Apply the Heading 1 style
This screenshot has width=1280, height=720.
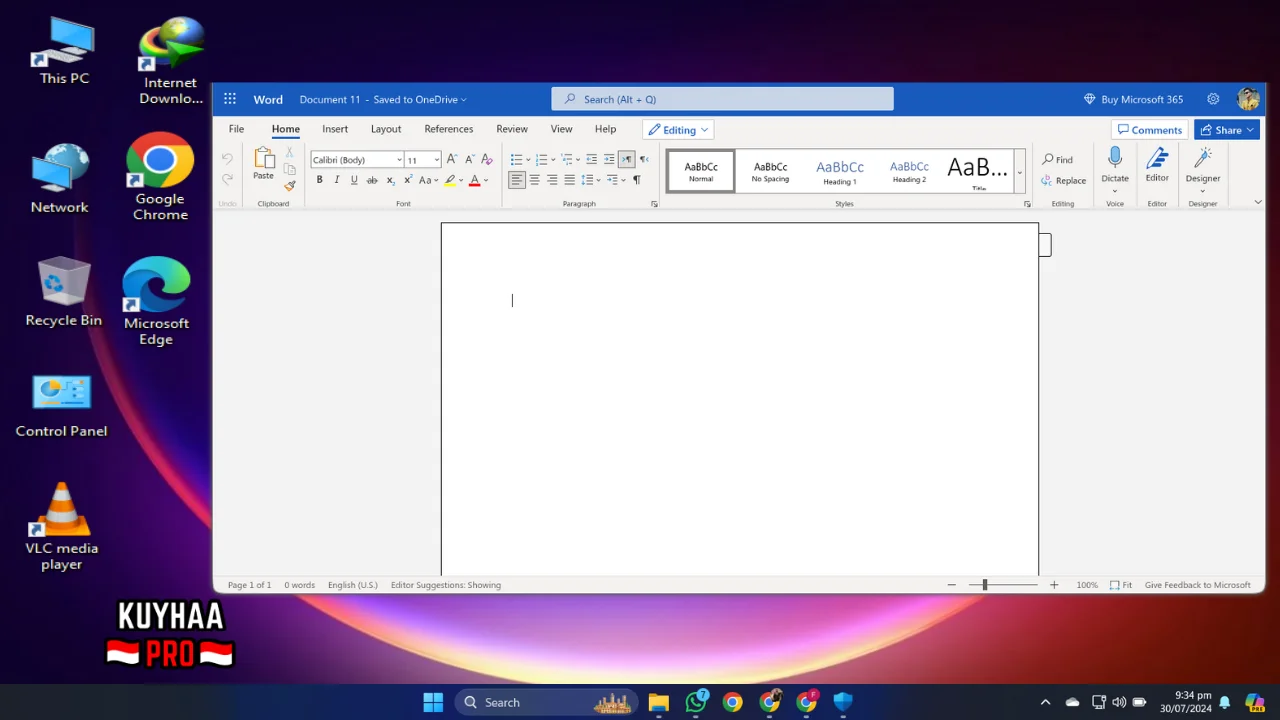click(840, 171)
